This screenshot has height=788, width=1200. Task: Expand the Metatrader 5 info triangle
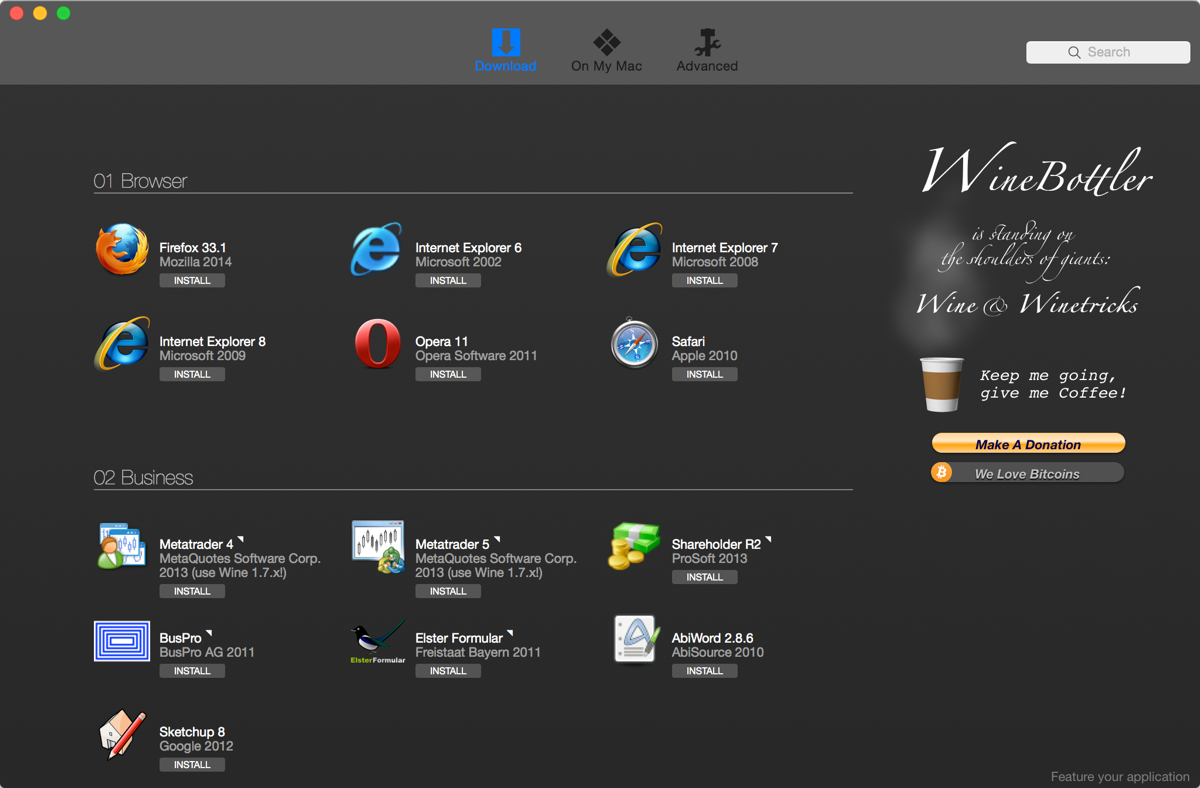497,540
